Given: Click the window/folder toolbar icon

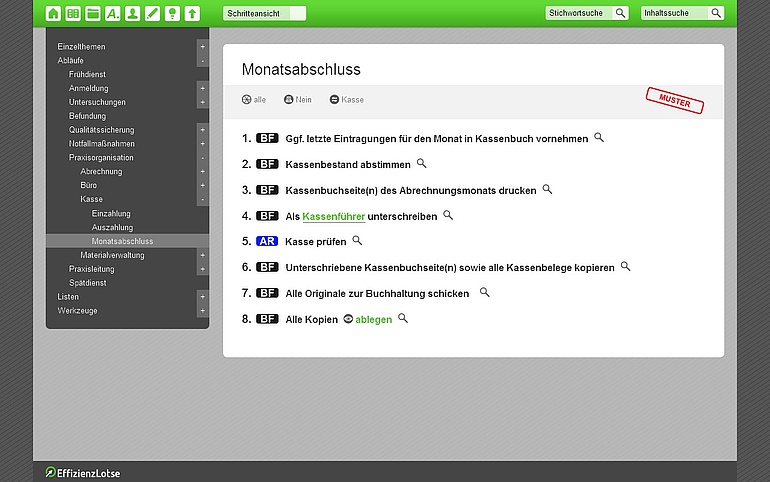Looking at the screenshot, I should pos(93,13).
